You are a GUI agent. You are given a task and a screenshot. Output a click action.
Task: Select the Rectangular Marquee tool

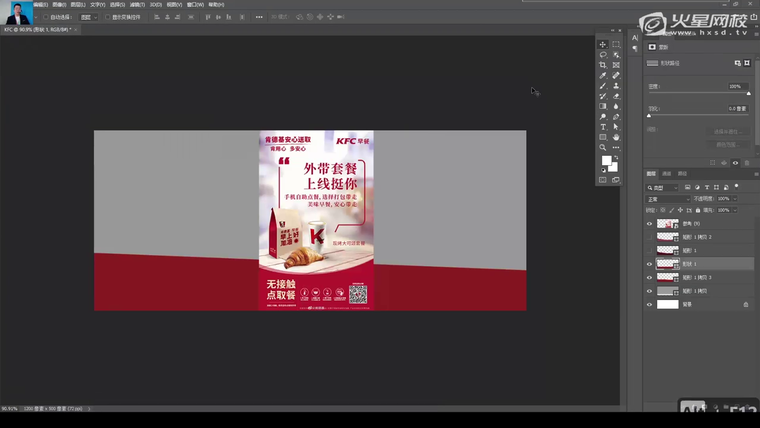[x=616, y=45]
